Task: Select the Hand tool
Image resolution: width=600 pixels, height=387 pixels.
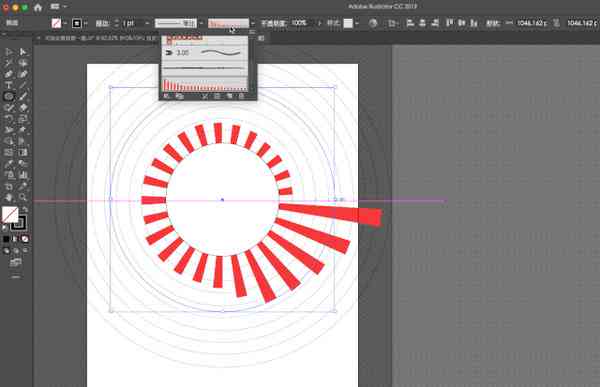Action: click(9, 198)
